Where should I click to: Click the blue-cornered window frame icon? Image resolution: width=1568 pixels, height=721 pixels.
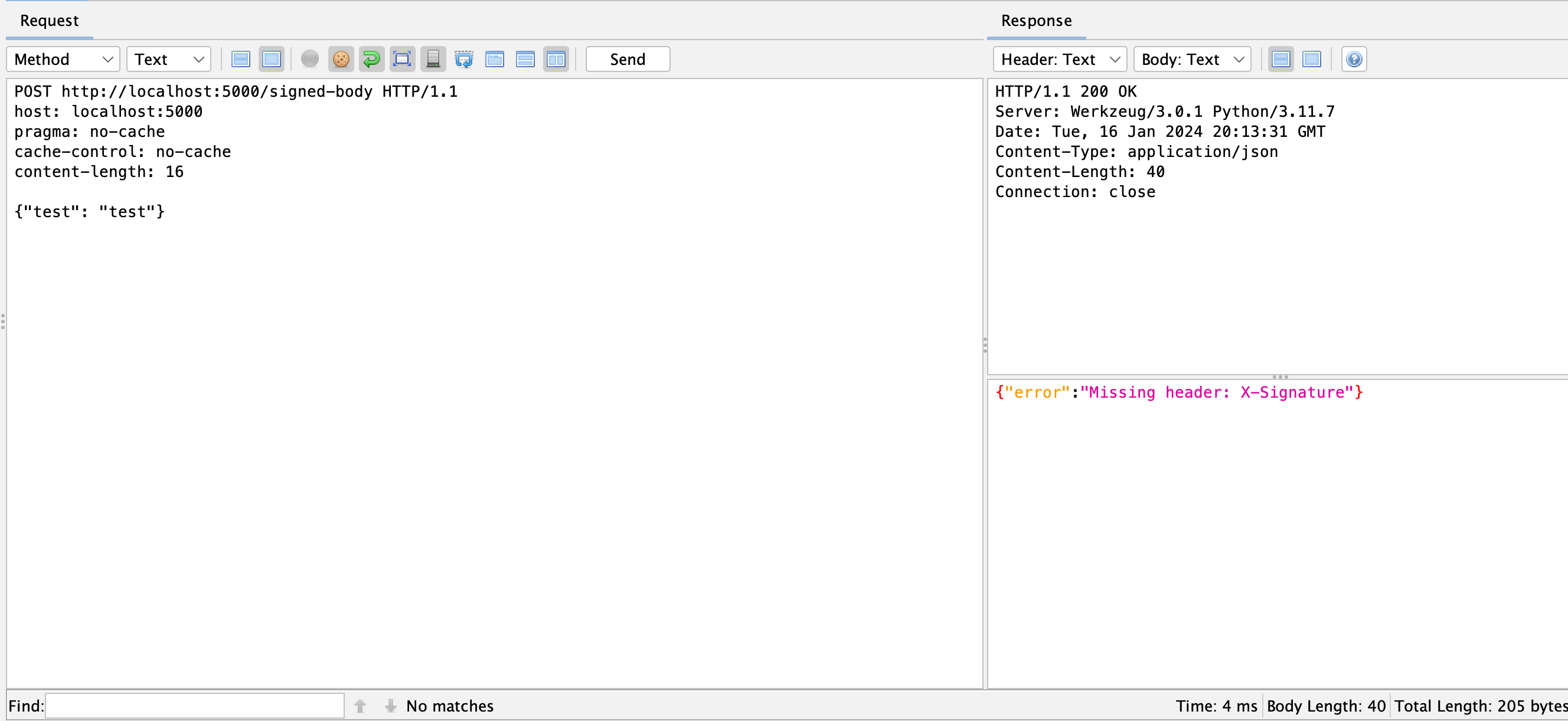(403, 59)
